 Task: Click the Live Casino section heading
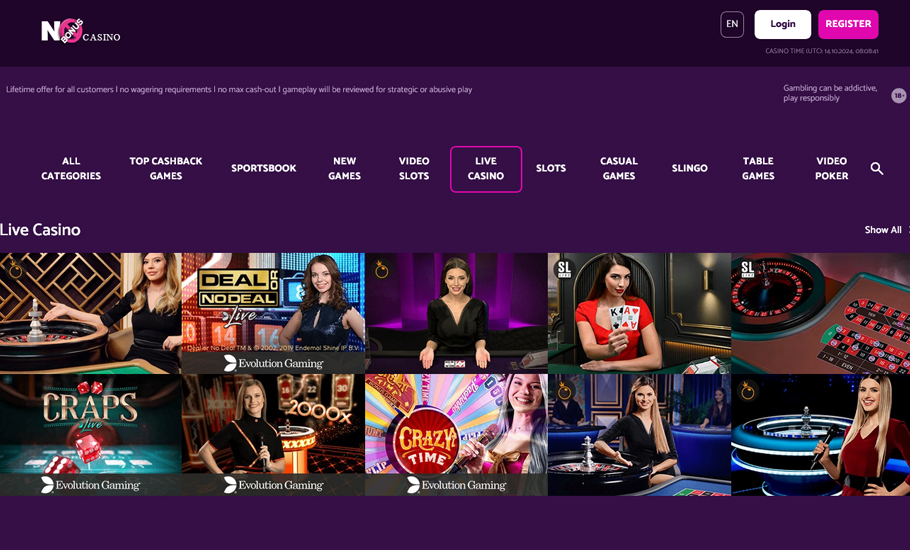point(40,230)
